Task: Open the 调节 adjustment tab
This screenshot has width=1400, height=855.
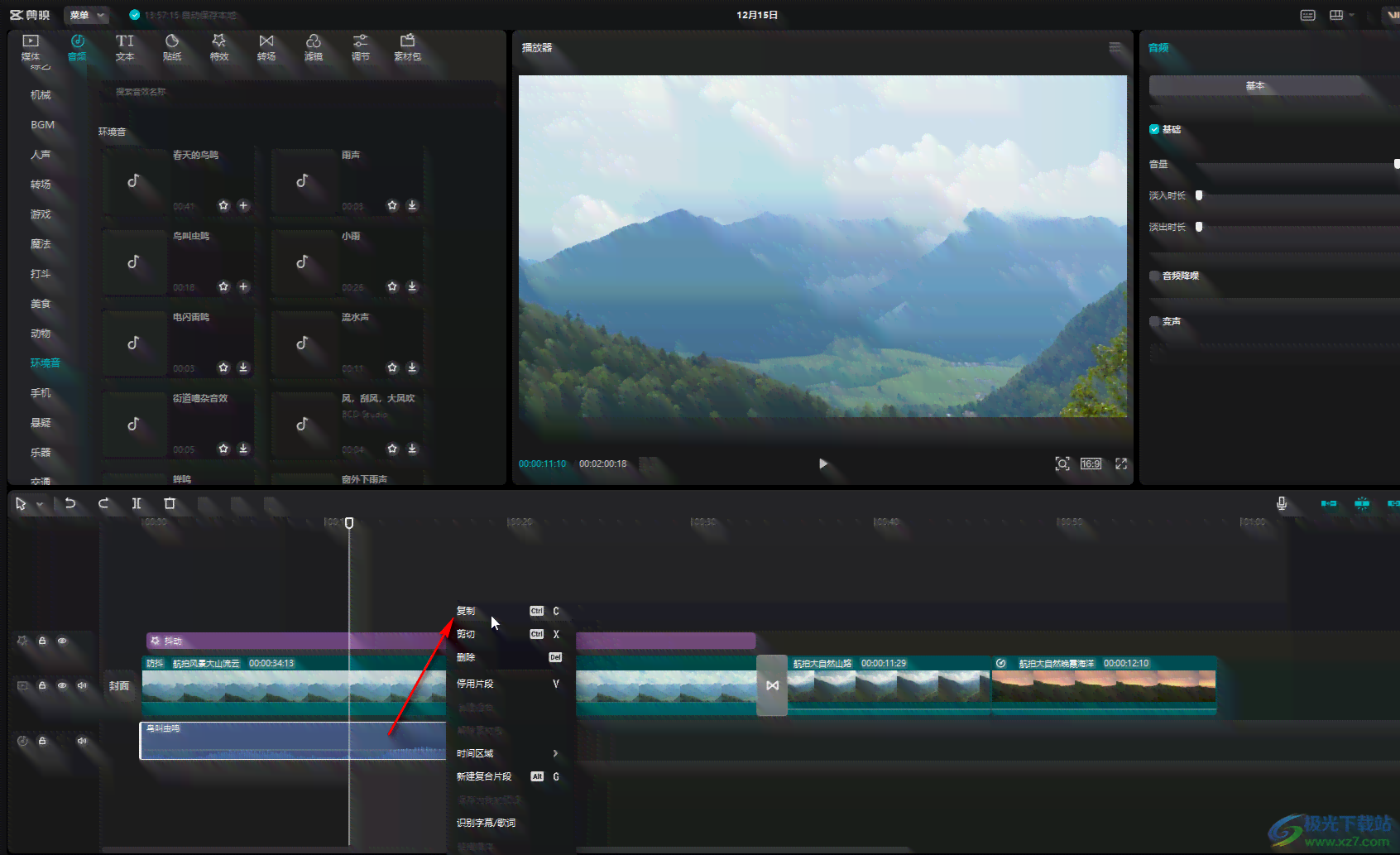Action: tap(361, 48)
